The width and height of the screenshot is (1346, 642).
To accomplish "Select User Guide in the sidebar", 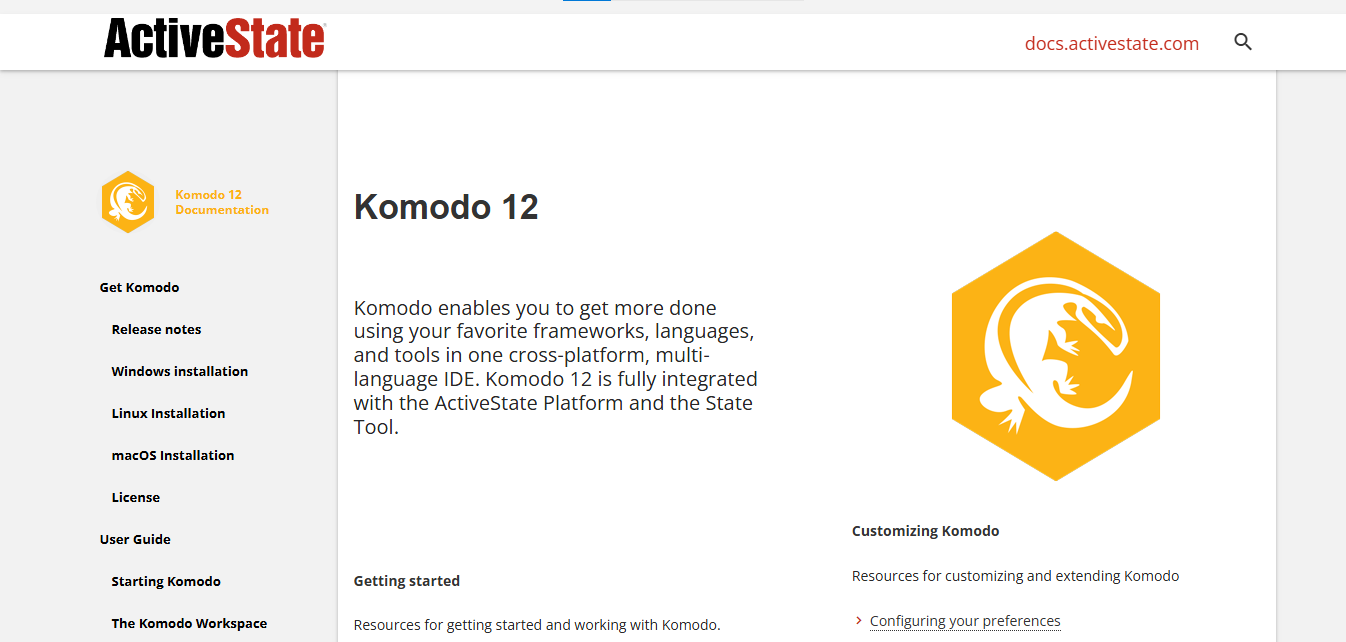I will tap(135, 539).
